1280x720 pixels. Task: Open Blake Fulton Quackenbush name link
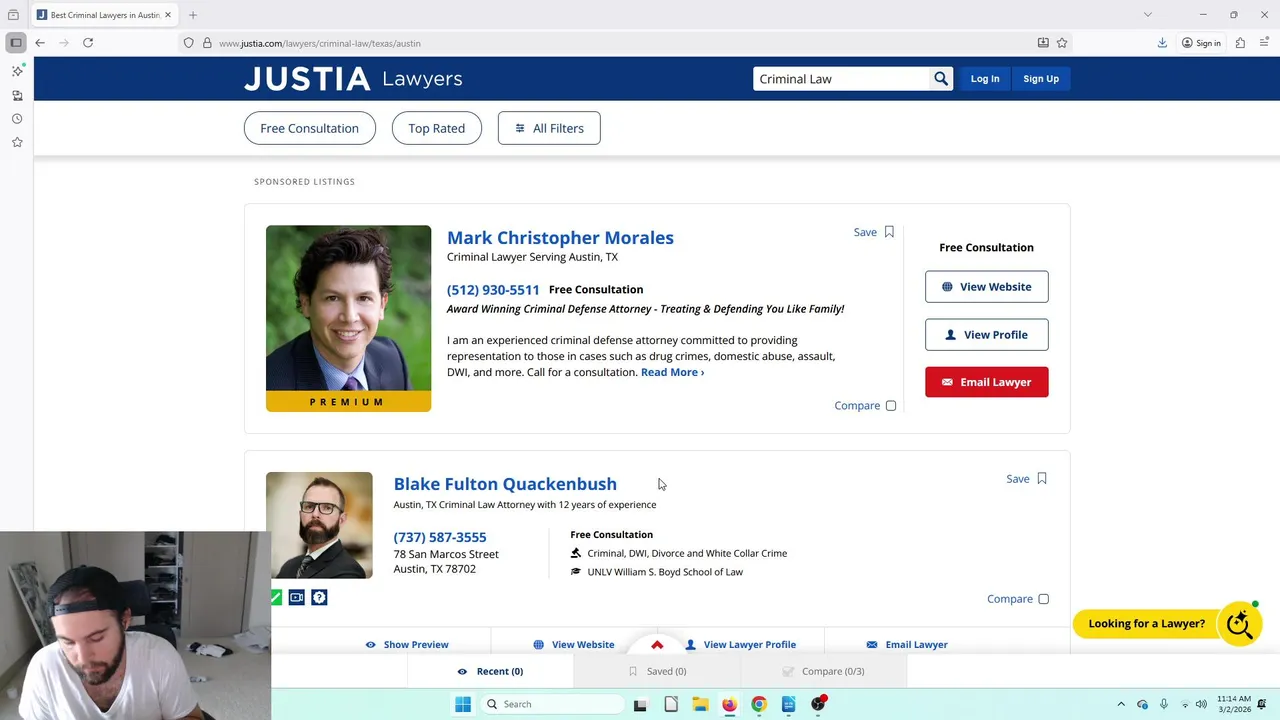pyautogui.click(x=505, y=484)
